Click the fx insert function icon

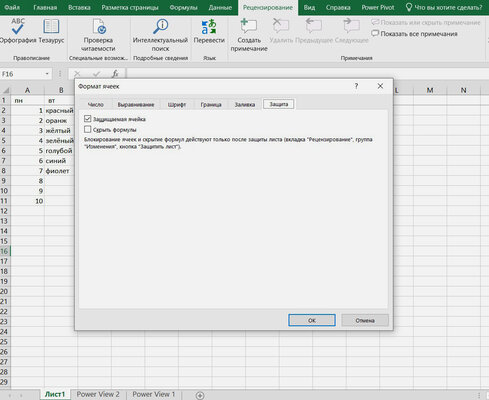(115, 74)
